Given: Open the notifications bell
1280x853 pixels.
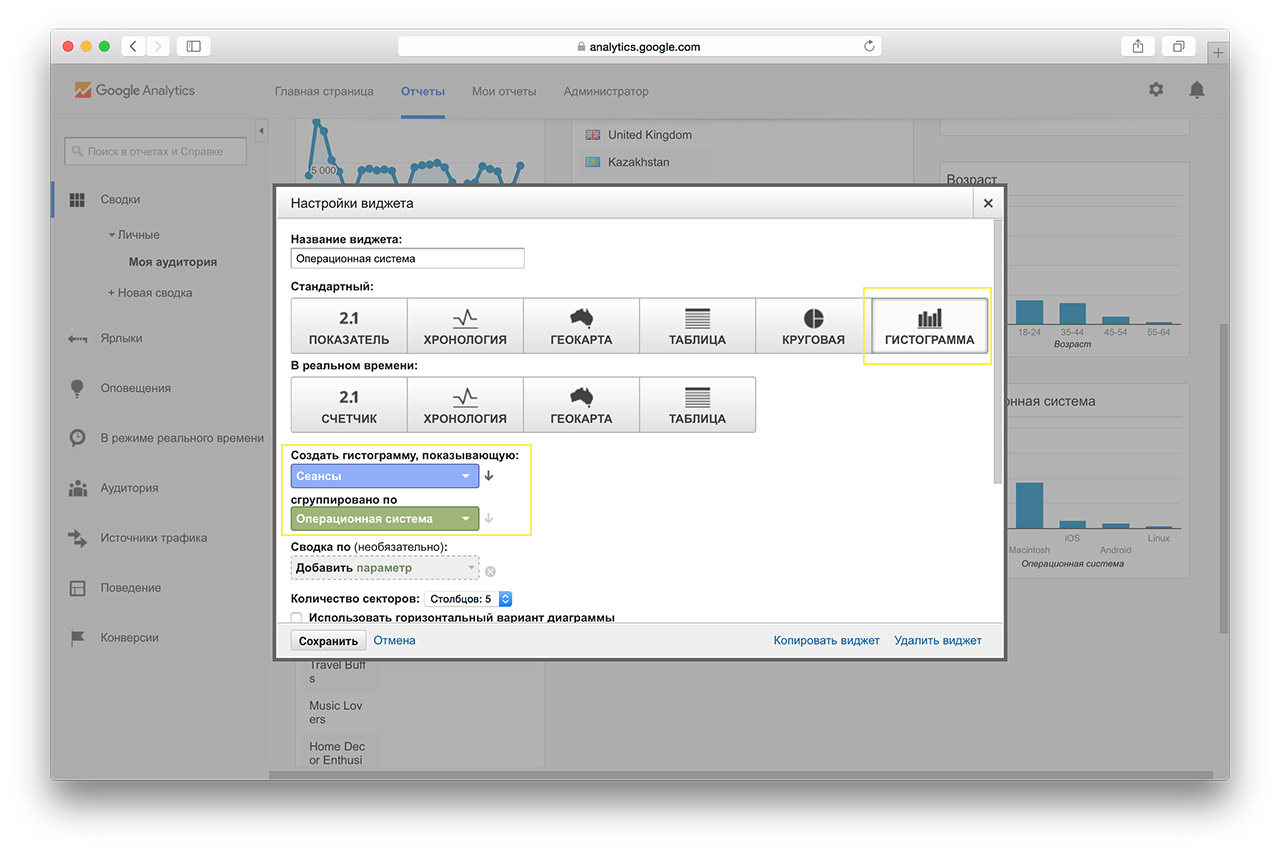Looking at the screenshot, I should point(1196,90).
